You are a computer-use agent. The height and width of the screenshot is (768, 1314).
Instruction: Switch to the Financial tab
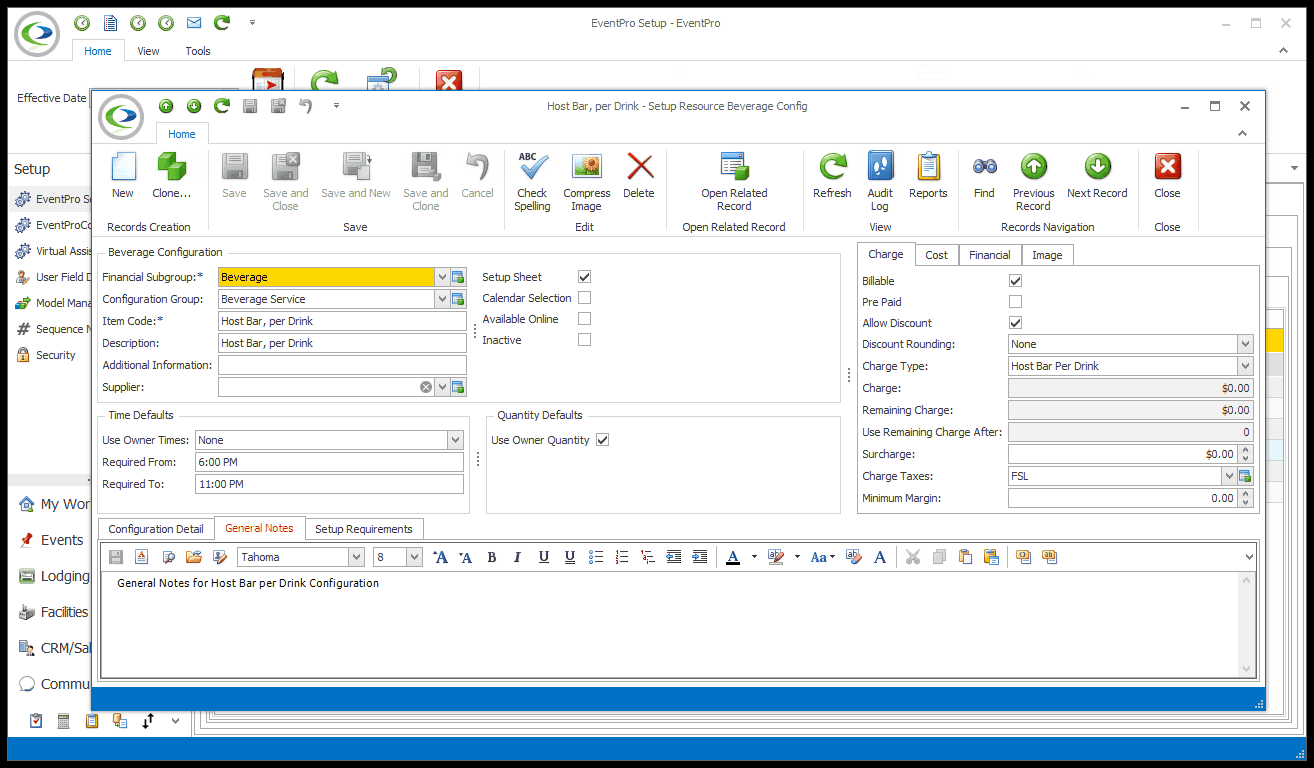pos(990,255)
